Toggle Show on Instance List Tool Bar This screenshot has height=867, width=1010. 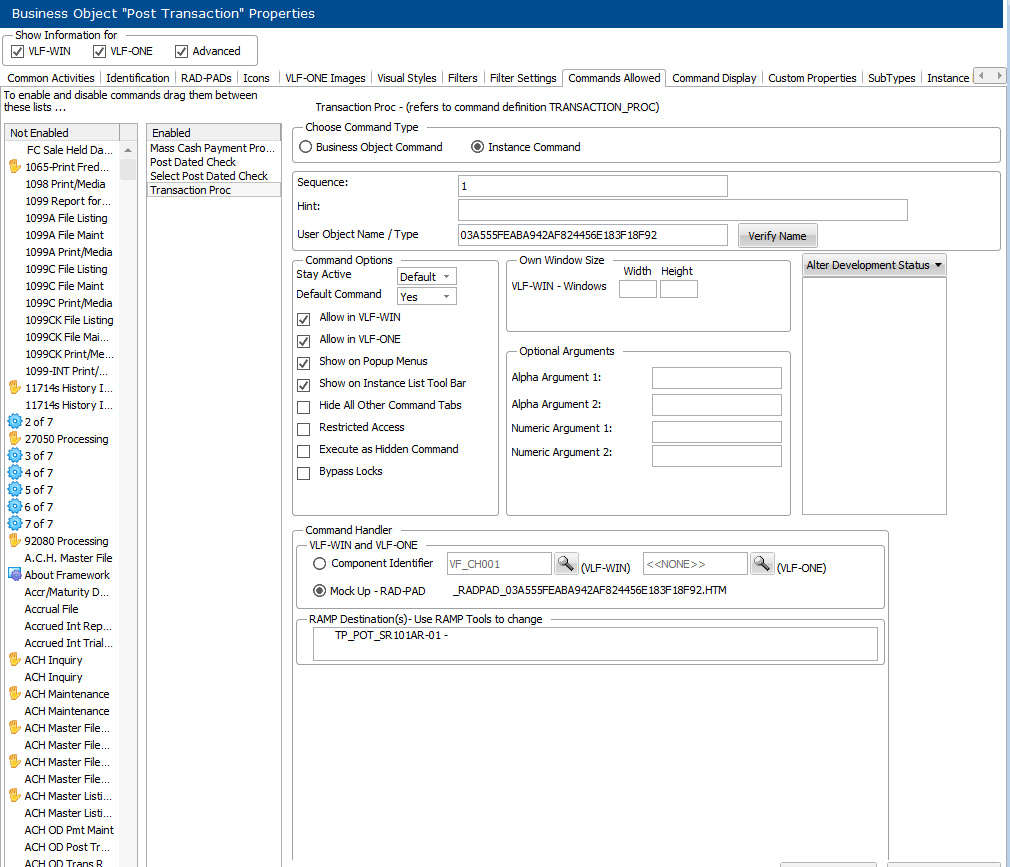point(303,385)
